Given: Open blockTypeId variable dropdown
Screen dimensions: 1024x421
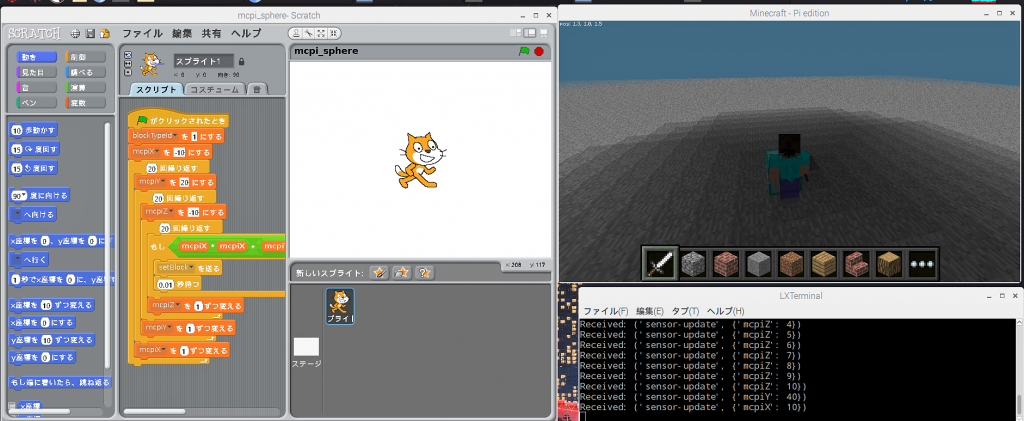Looking at the screenshot, I should click(x=174, y=136).
